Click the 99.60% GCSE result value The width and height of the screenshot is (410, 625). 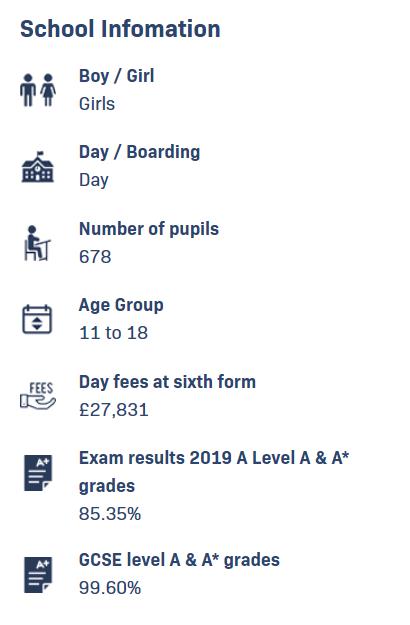(110, 588)
